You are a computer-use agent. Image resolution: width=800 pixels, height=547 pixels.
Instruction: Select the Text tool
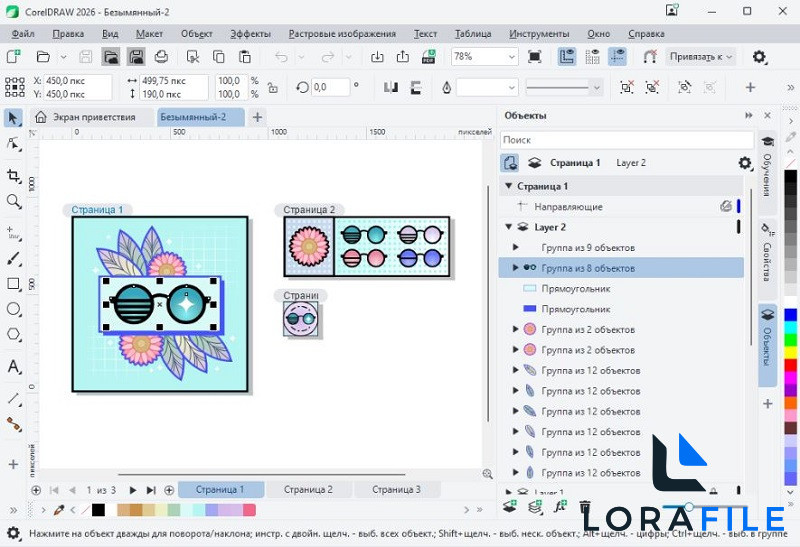pyautogui.click(x=13, y=366)
